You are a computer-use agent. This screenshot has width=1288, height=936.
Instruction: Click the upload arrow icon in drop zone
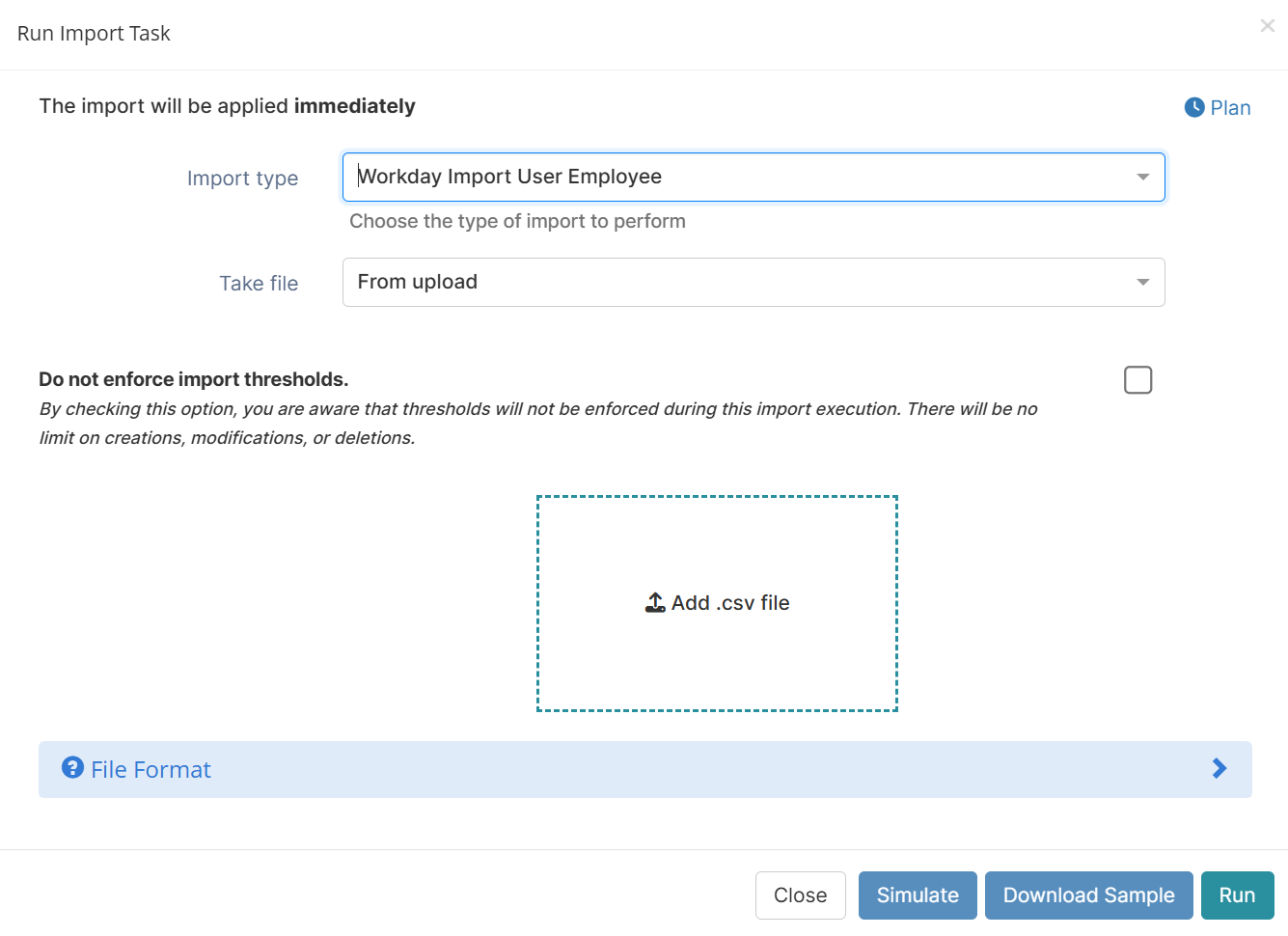coord(655,603)
